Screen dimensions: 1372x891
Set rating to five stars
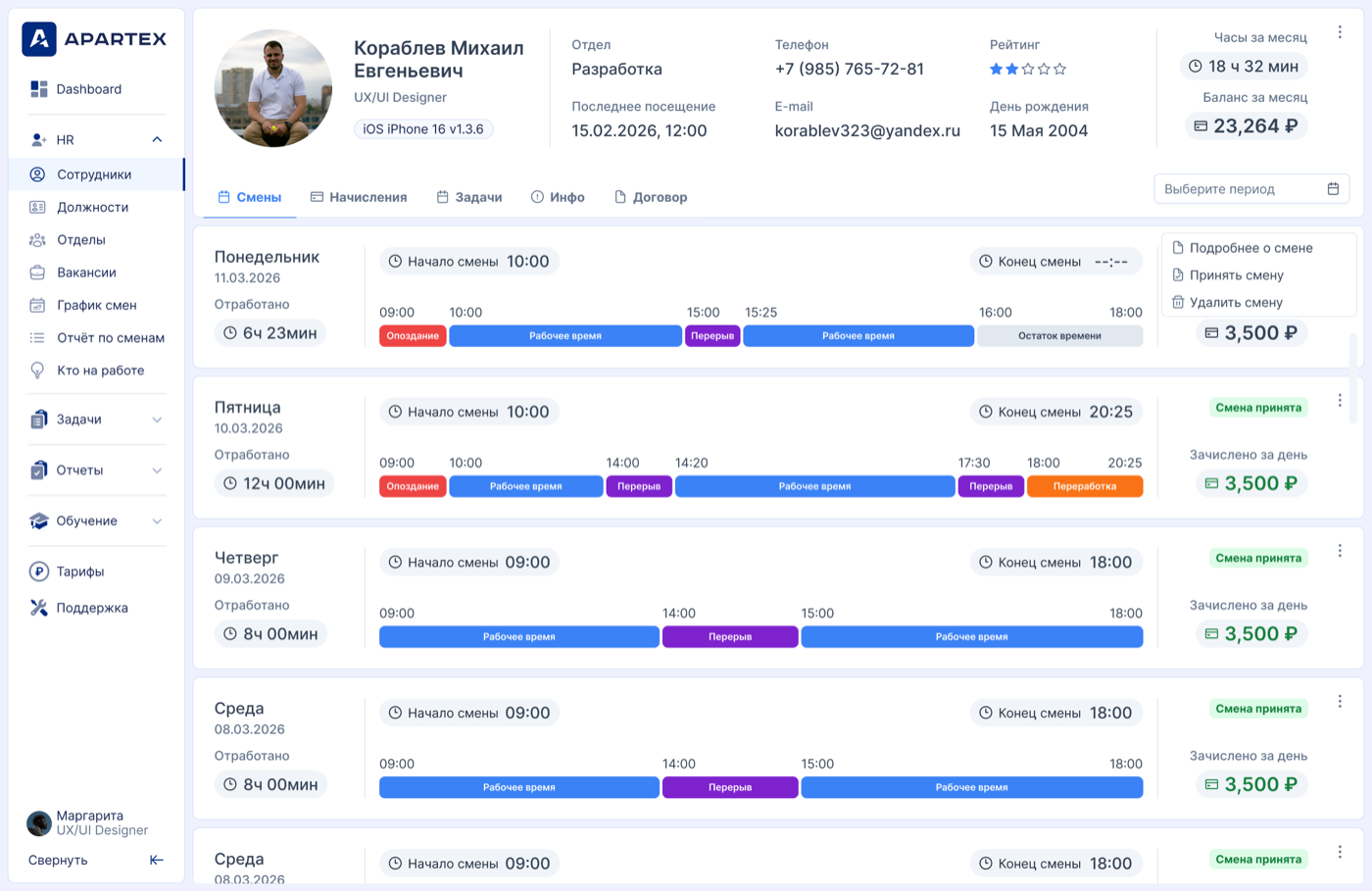1059,70
